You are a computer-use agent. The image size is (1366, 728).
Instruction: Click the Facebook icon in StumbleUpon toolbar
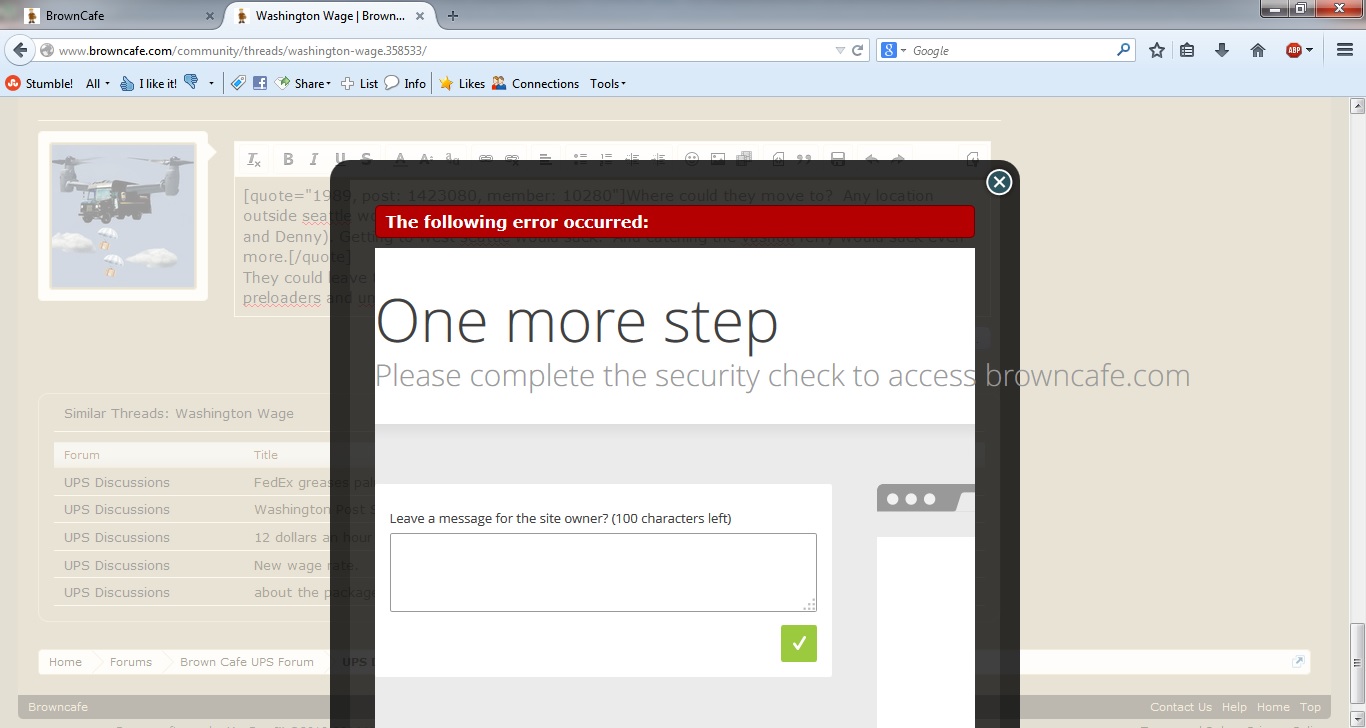point(259,84)
